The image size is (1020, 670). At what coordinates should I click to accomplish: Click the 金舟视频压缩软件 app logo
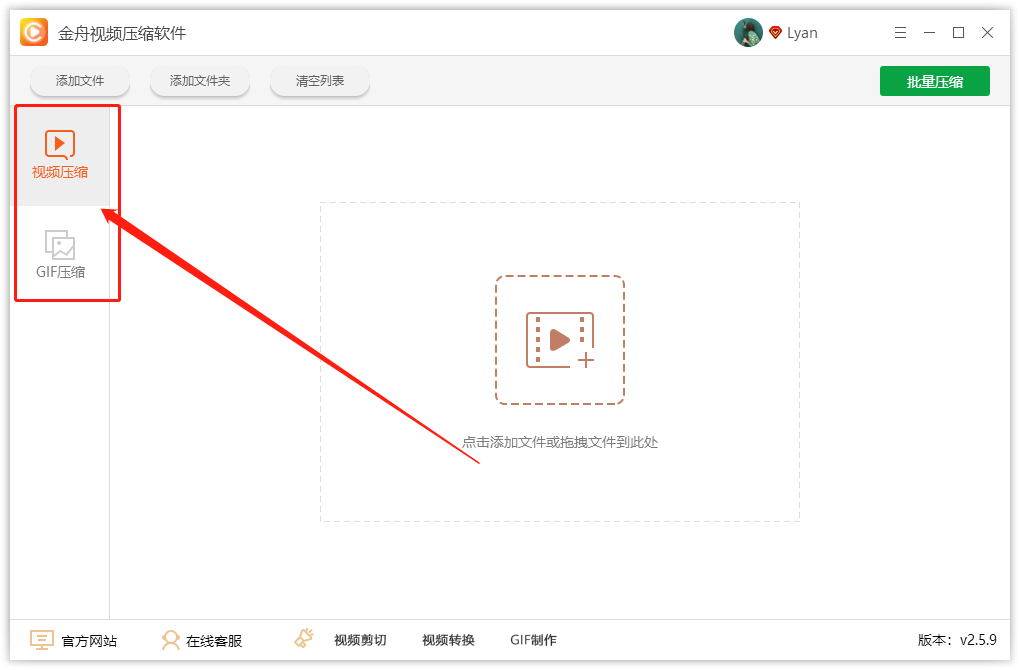coord(34,33)
